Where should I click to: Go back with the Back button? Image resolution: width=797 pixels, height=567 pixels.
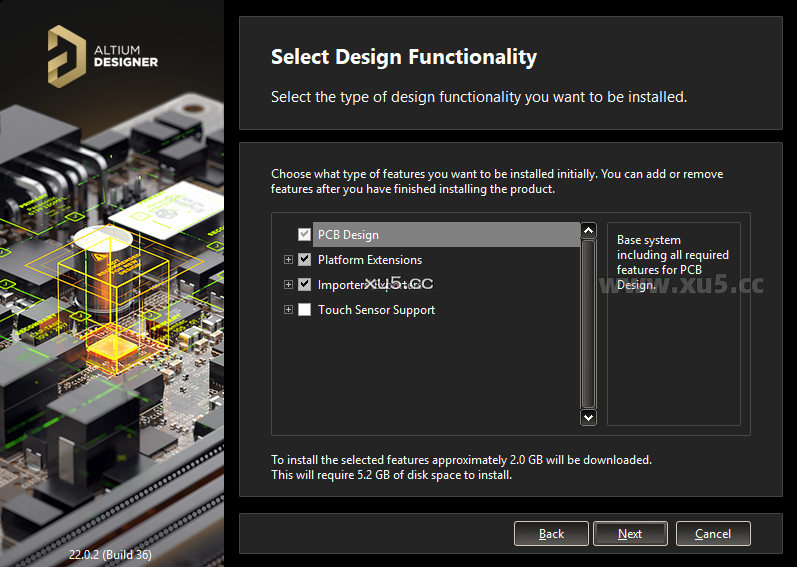[551, 534]
